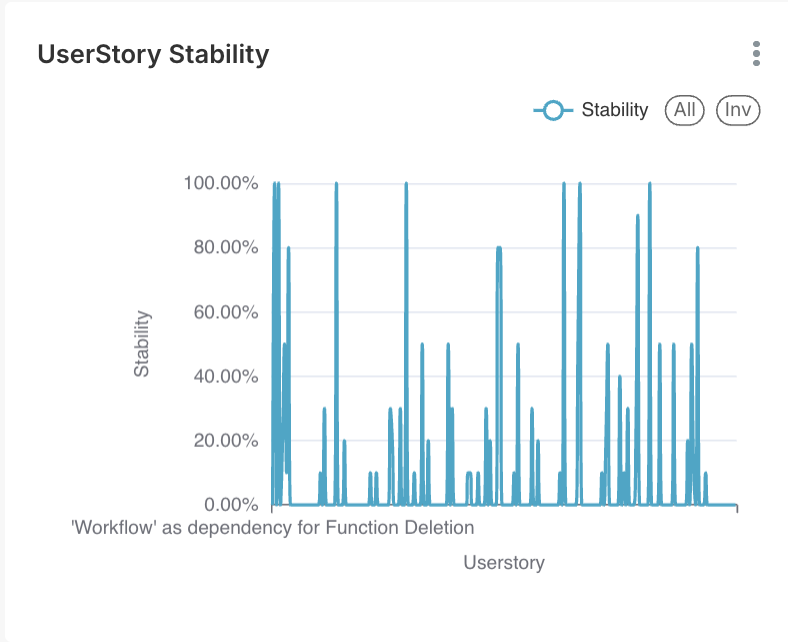This screenshot has width=788, height=642.
Task: Click the 60.00% y-axis label
Action: click(x=226, y=312)
